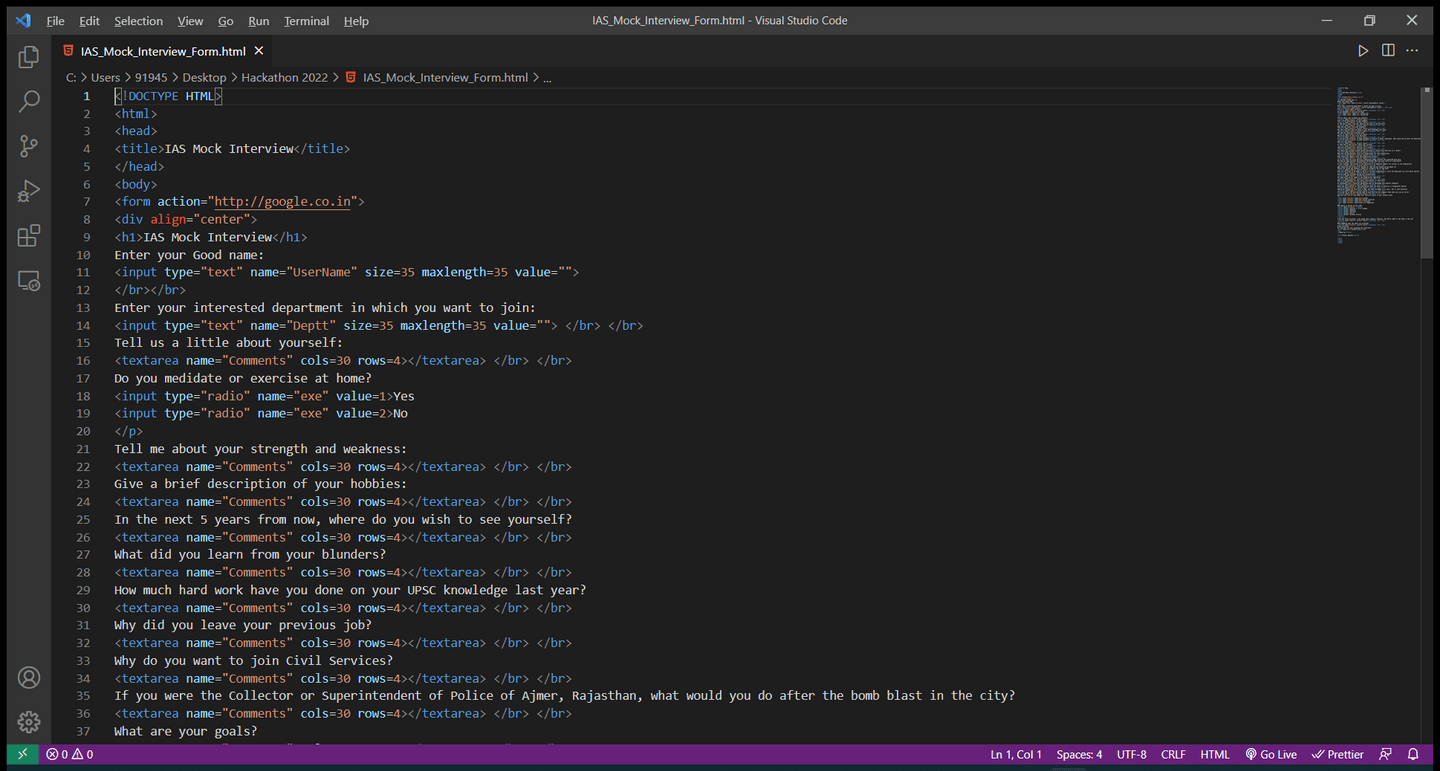
Task: Open the More Actions ellipsis menu
Action: (x=1412, y=51)
